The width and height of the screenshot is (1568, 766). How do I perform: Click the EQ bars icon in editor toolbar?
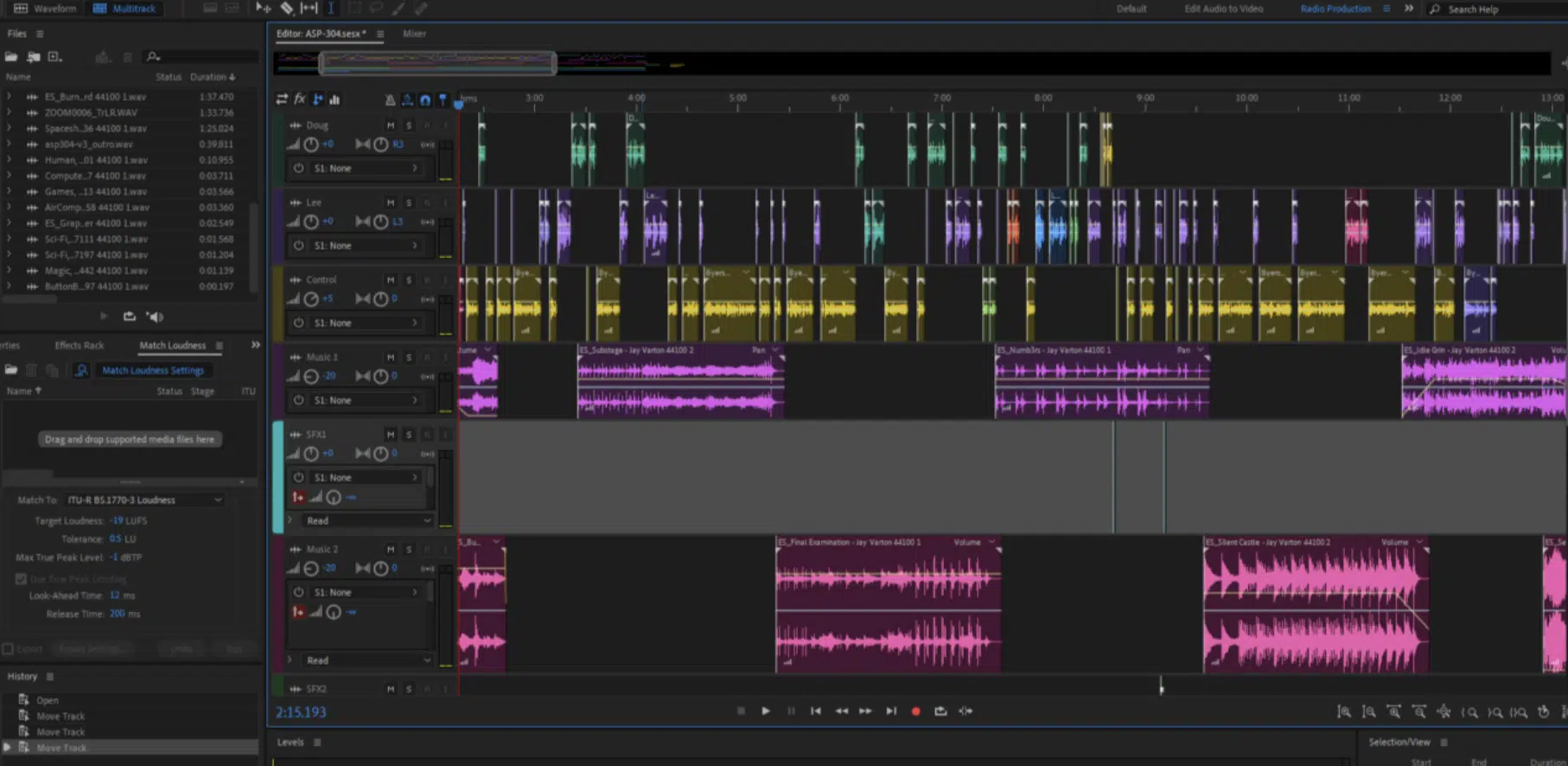335,99
